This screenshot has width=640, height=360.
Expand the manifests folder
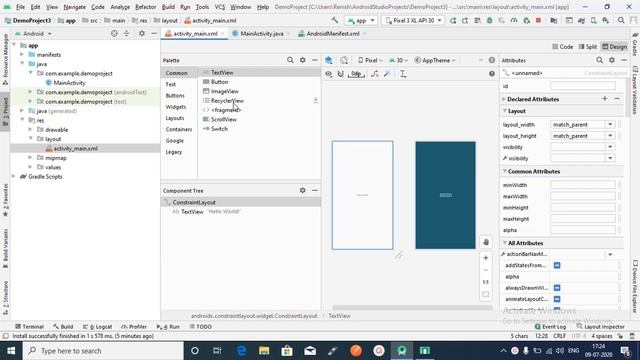(x=22, y=55)
